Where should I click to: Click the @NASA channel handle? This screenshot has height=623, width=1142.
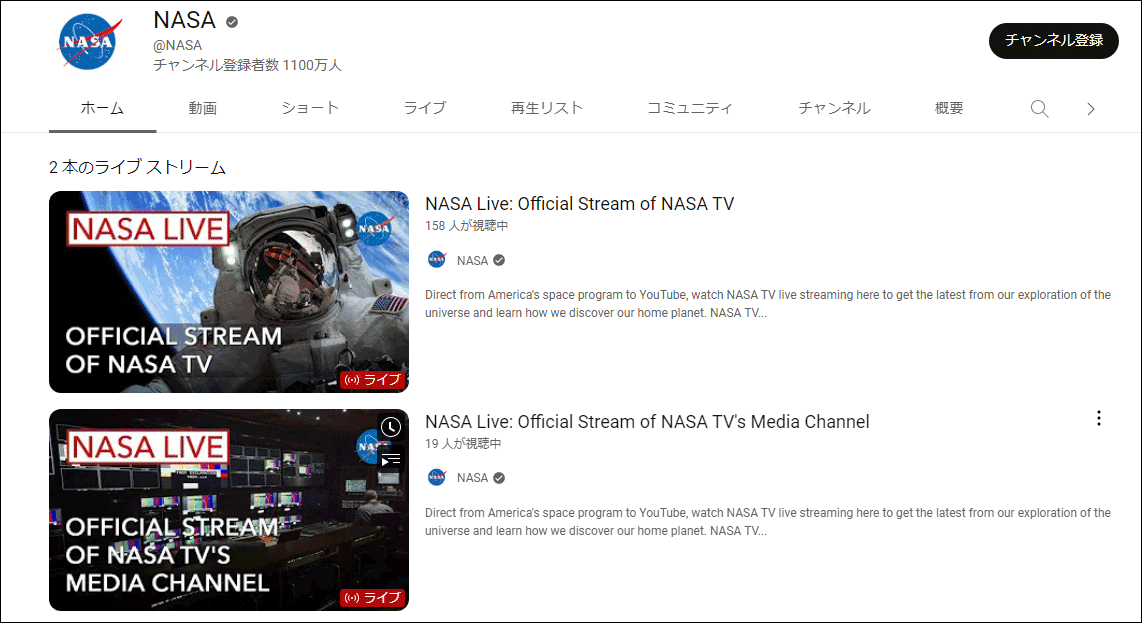pos(177,45)
